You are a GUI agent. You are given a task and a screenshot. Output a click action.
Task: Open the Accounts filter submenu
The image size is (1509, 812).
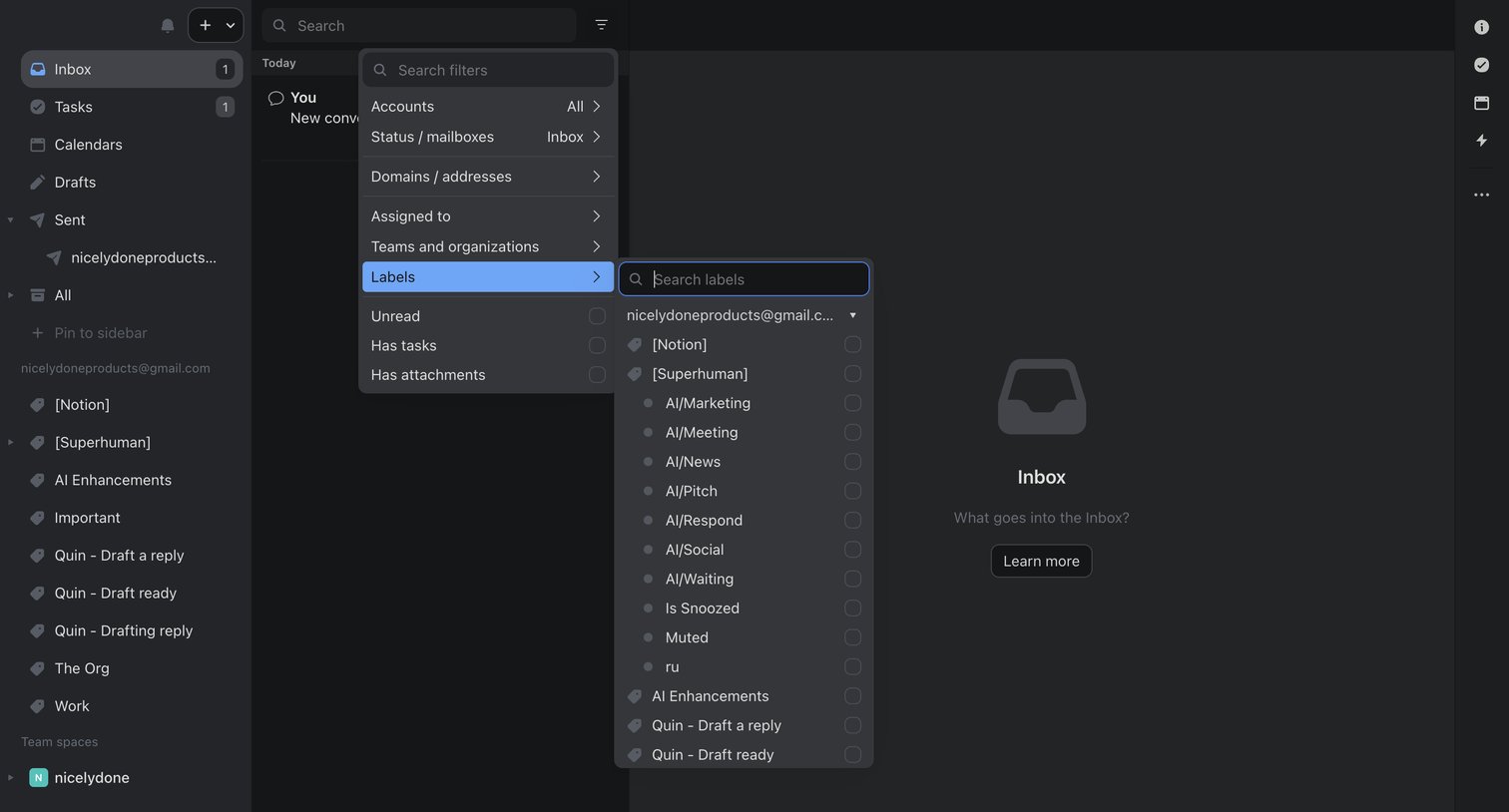(x=488, y=107)
